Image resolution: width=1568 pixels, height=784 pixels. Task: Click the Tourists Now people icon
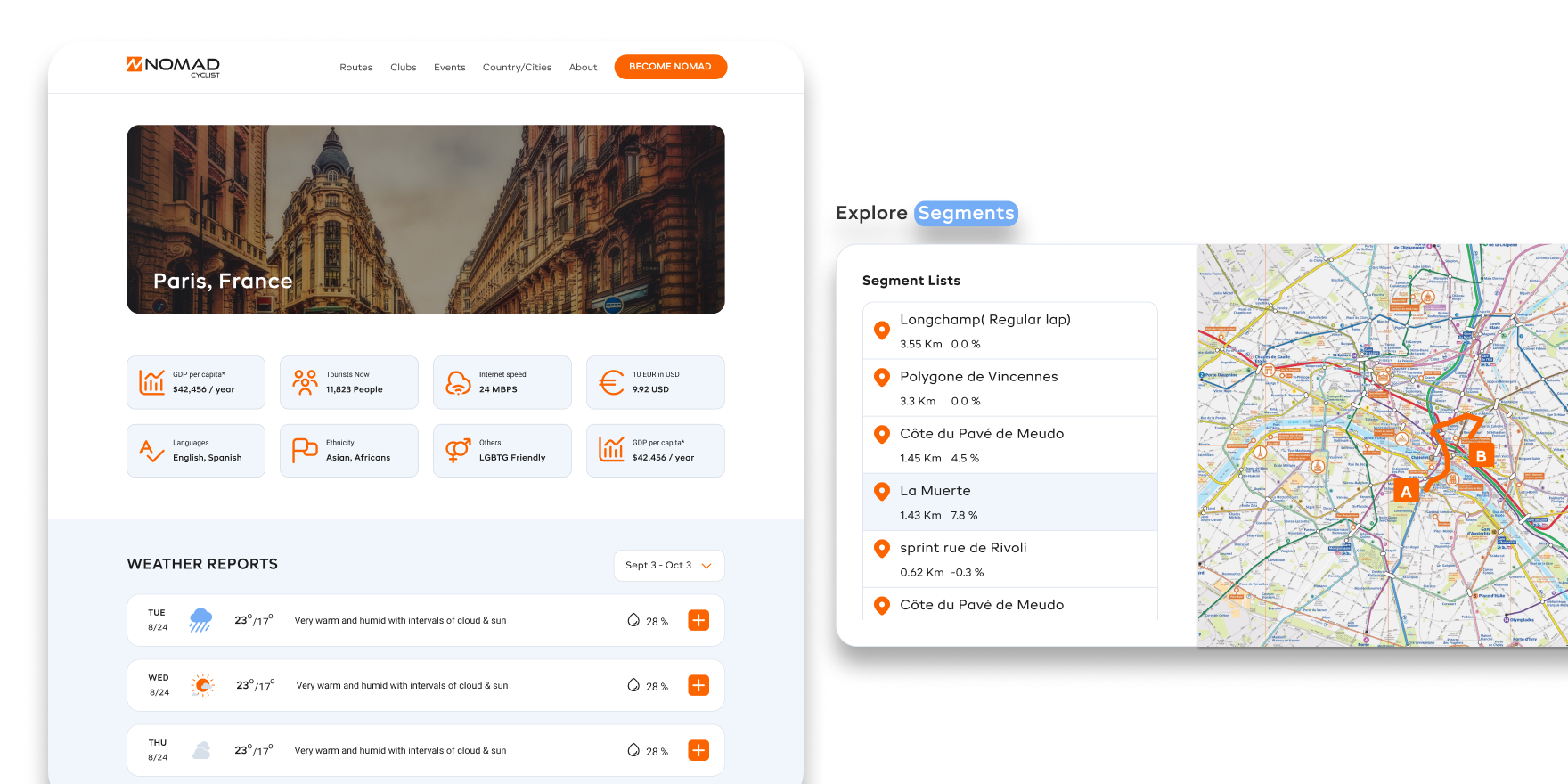305,382
